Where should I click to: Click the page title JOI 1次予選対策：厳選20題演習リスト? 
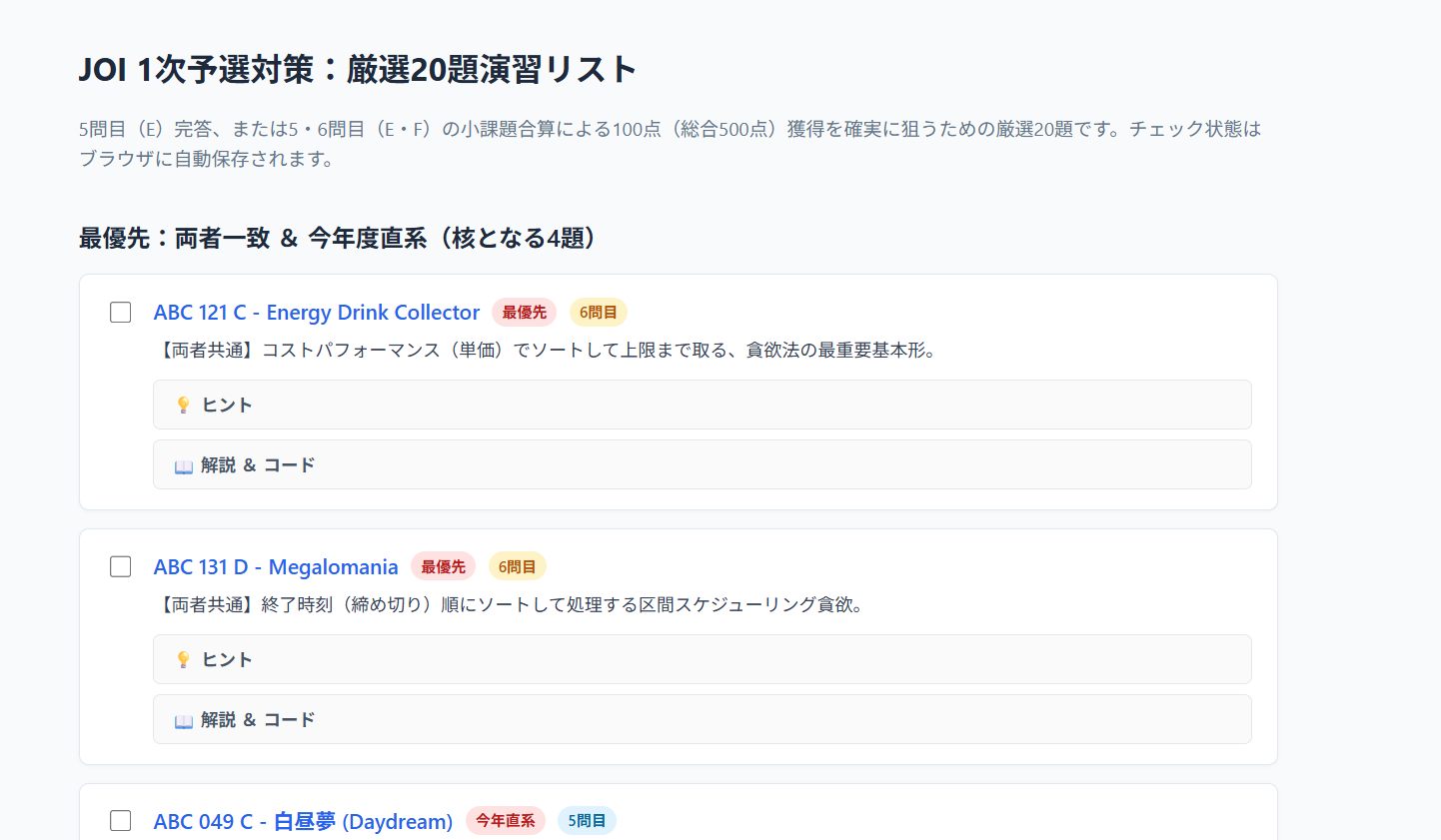[358, 69]
